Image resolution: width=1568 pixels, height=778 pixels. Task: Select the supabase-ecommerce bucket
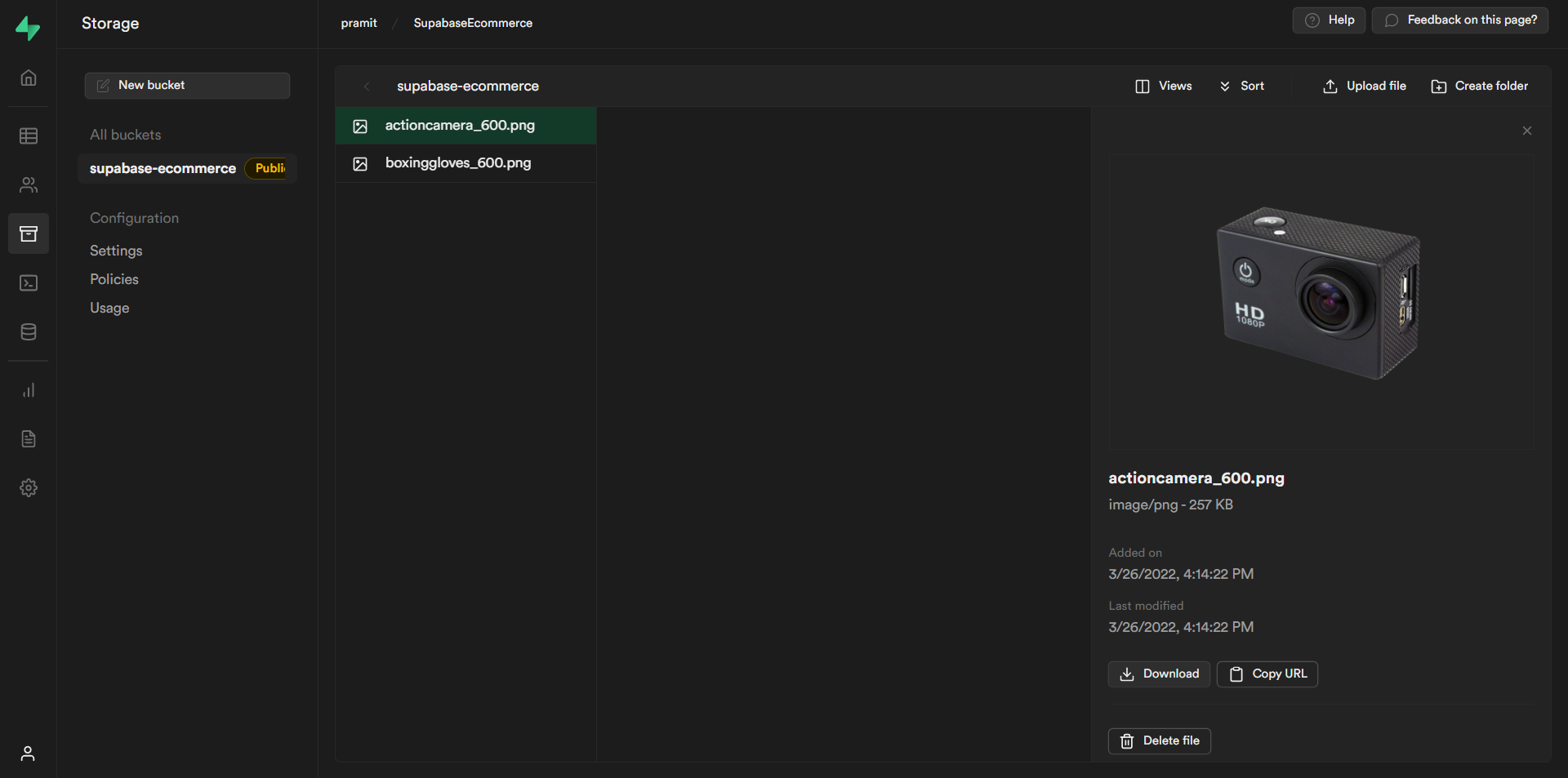pos(163,169)
